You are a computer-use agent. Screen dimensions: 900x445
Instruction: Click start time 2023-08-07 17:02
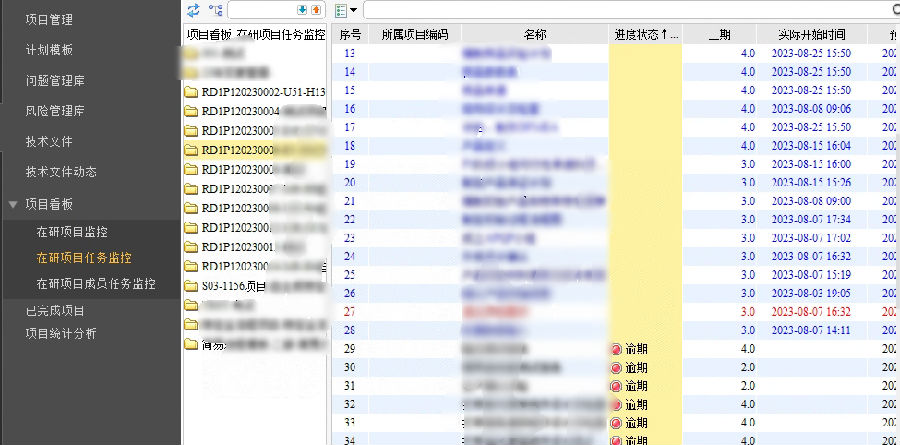(811, 238)
